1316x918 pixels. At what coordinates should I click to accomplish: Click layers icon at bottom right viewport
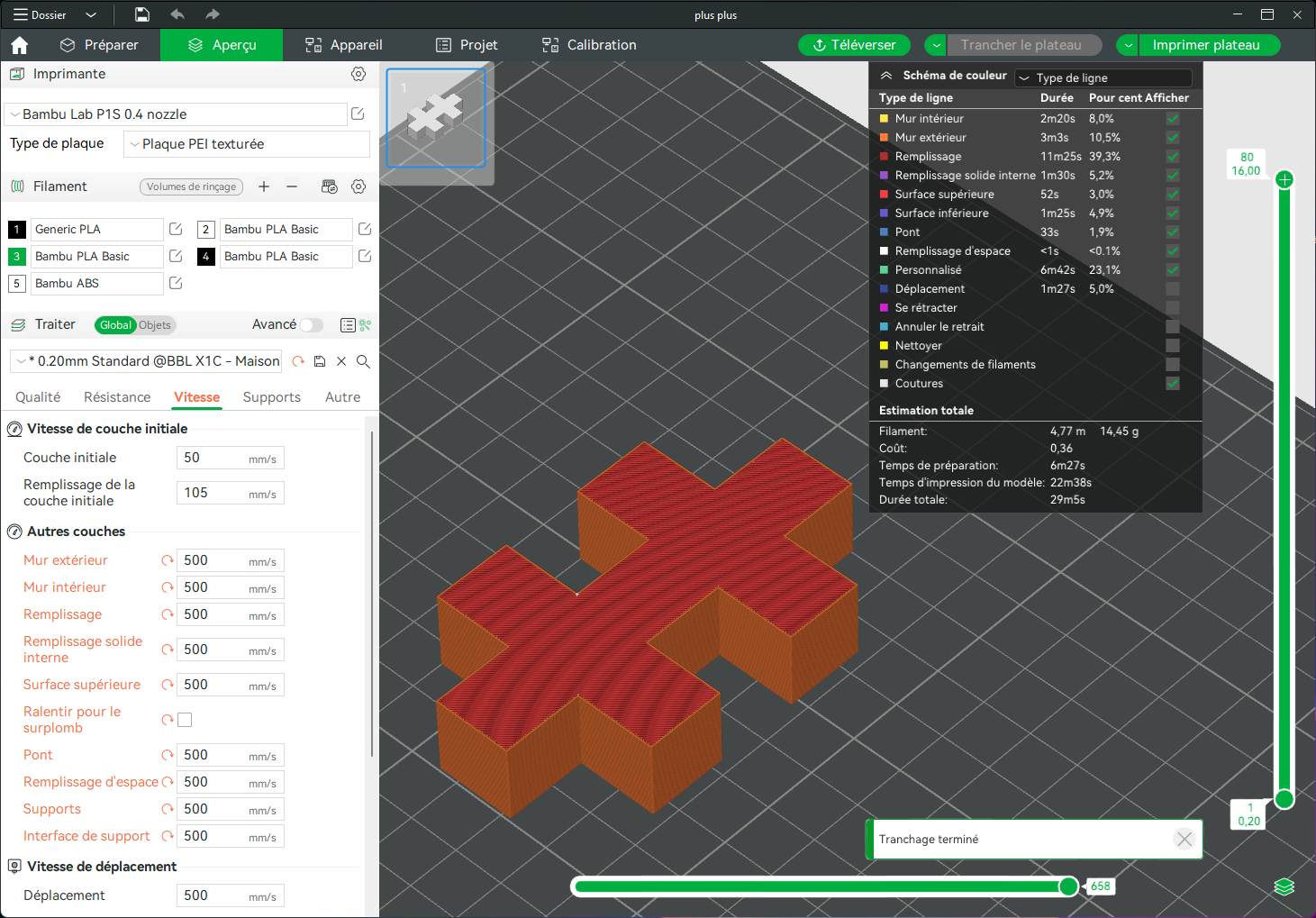[1284, 887]
